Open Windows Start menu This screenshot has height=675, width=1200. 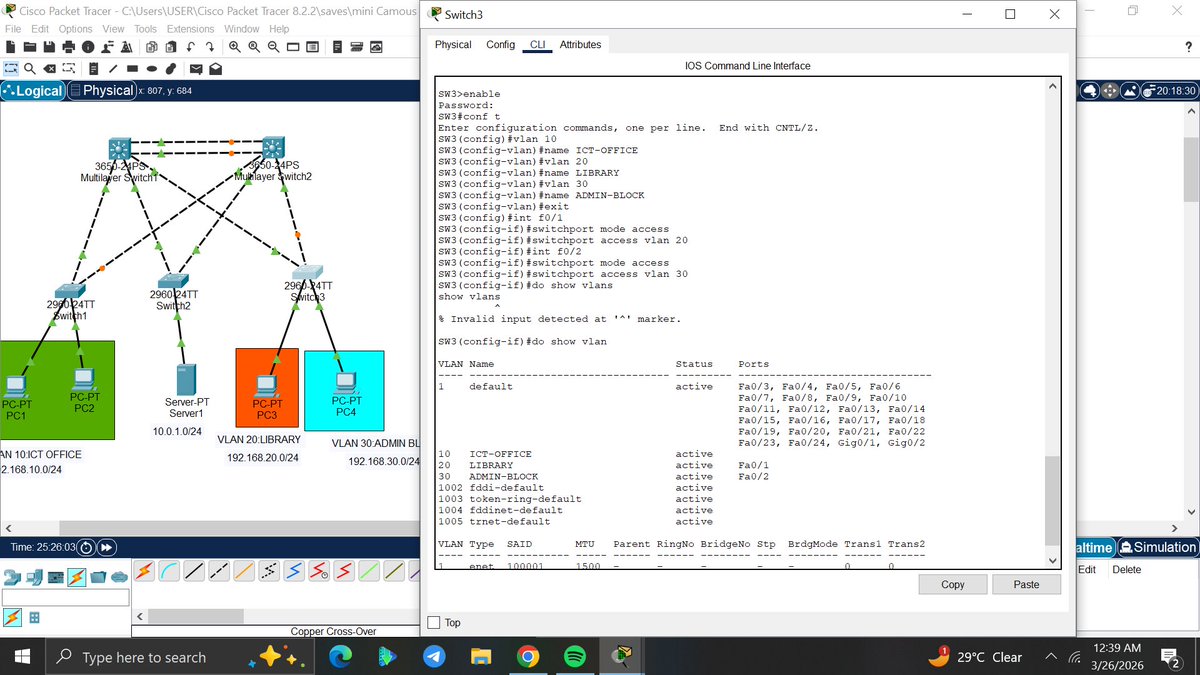(x=23, y=657)
